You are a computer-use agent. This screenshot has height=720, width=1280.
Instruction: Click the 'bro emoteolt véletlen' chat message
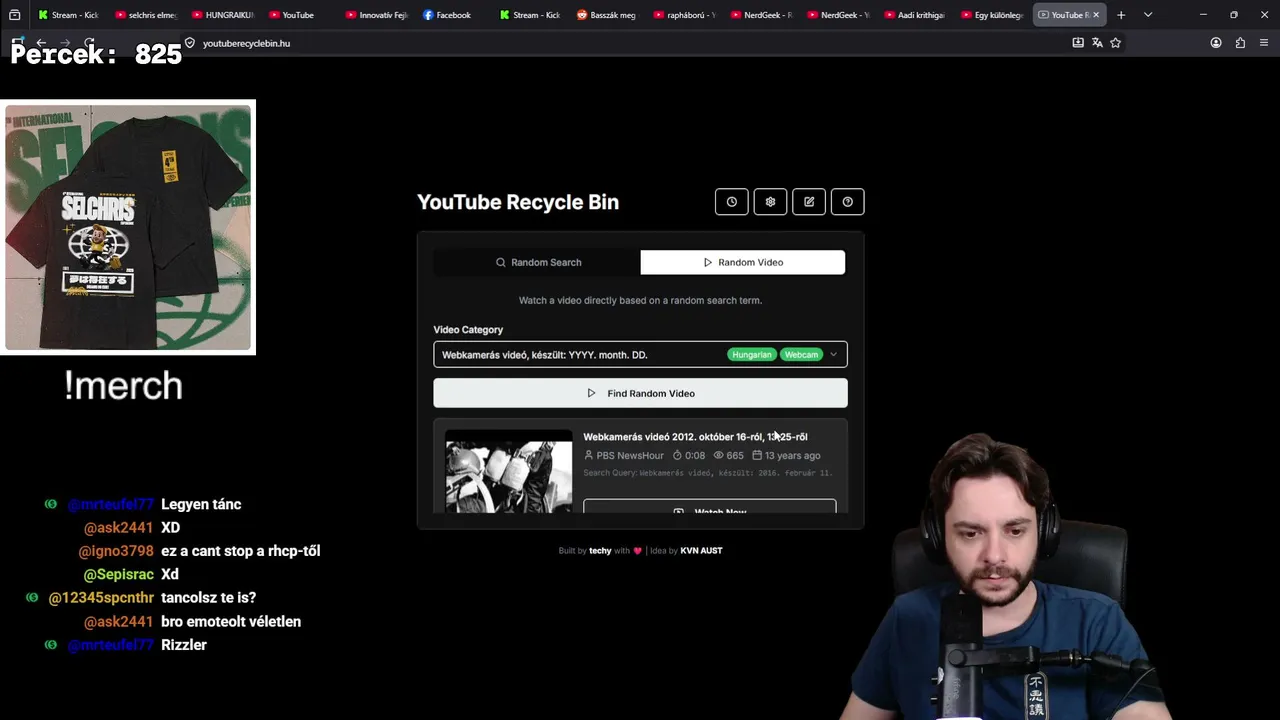tap(231, 621)
